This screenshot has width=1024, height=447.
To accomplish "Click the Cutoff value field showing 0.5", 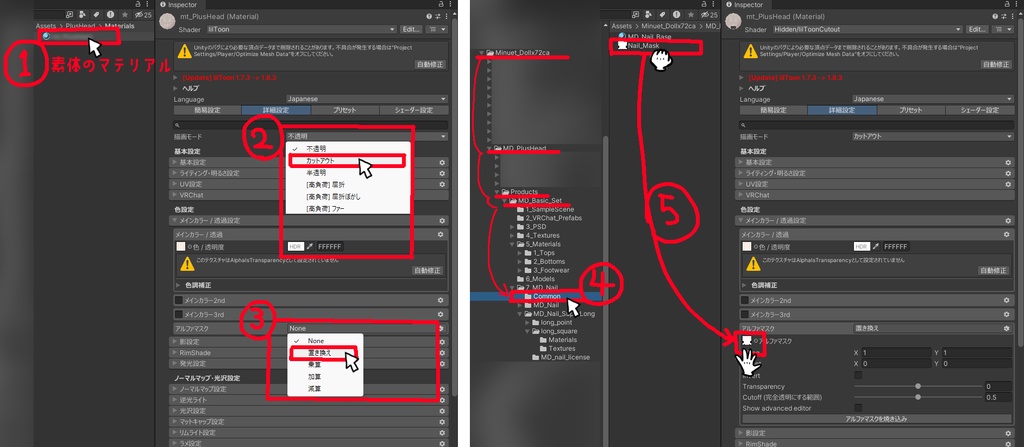I will point(999,397).
